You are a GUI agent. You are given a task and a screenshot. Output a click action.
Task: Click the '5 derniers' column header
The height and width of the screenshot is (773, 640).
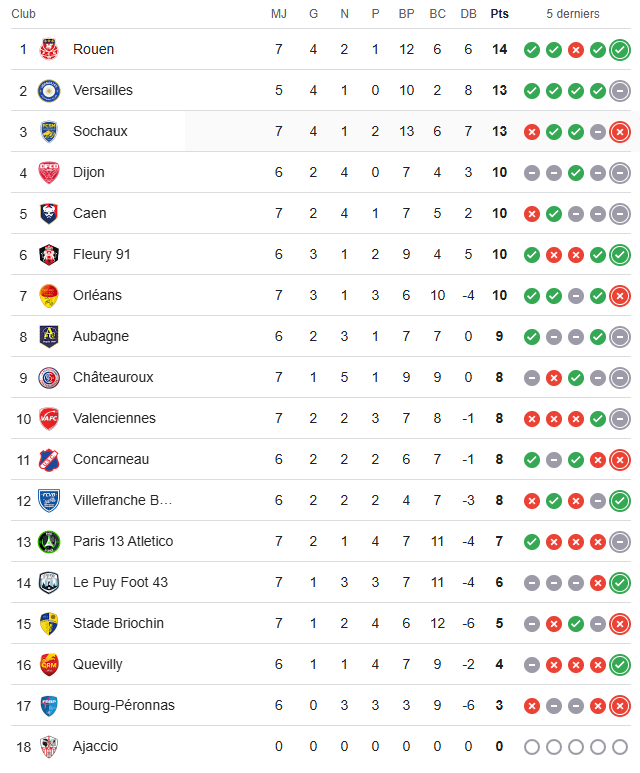pos(573,14)
